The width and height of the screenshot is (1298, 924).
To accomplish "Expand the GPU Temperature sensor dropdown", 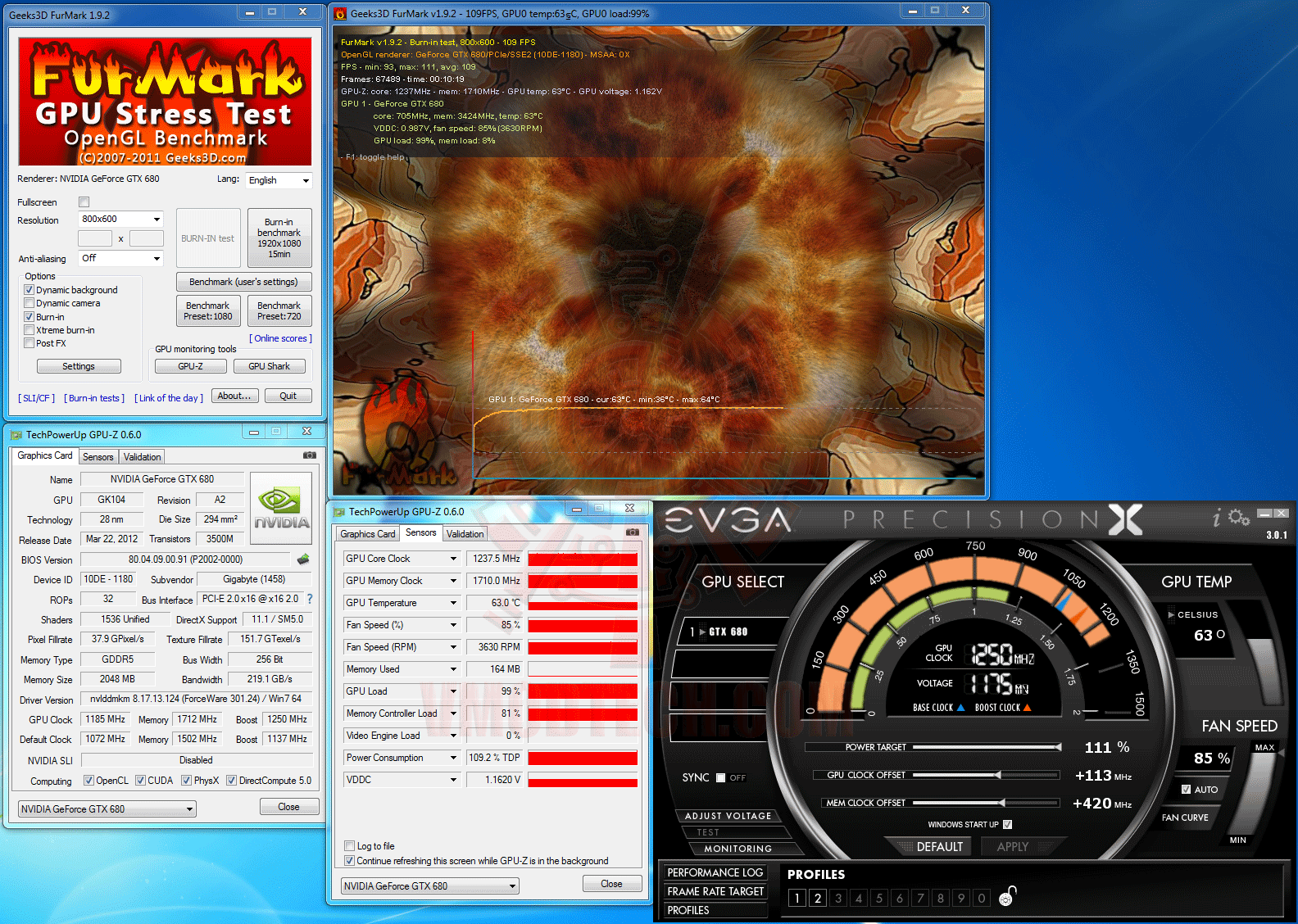I will [453, 603].
